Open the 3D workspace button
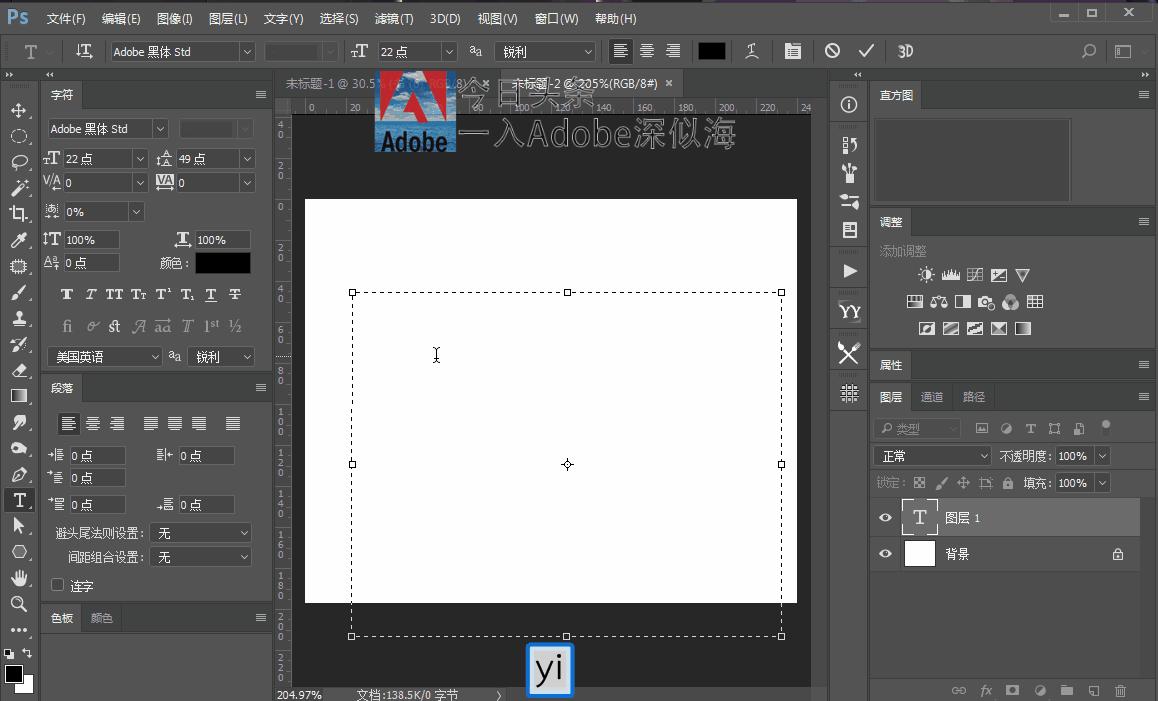The image size is (1158, 701). pyautogui.click(x=905, y=51)
